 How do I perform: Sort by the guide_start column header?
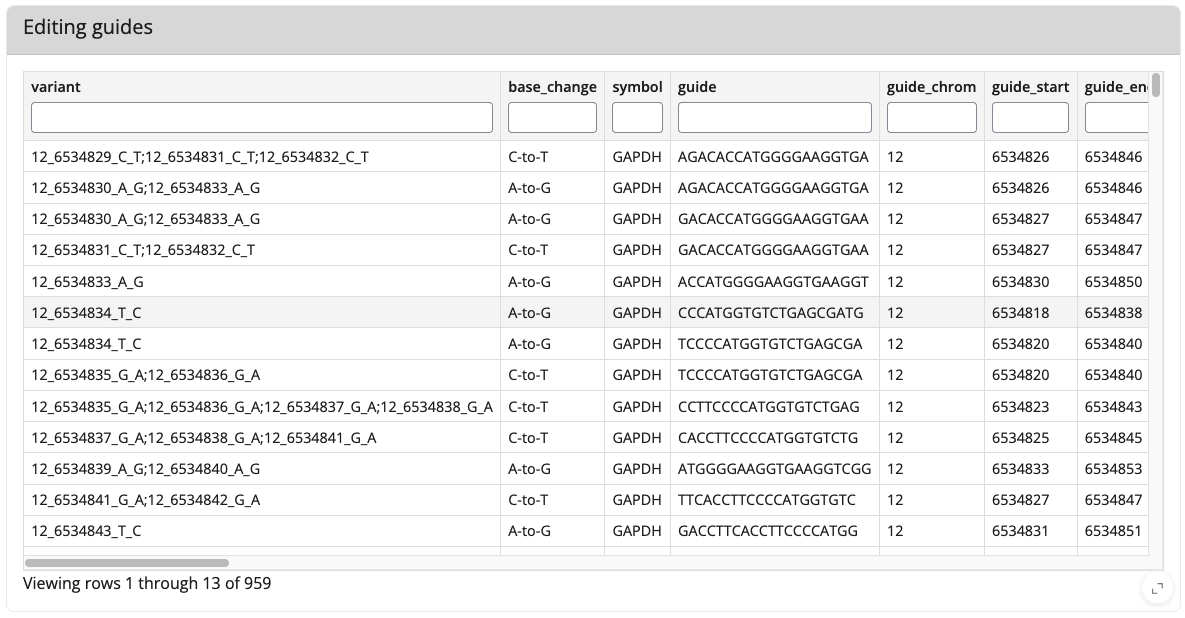click(x=1030, y=87)
